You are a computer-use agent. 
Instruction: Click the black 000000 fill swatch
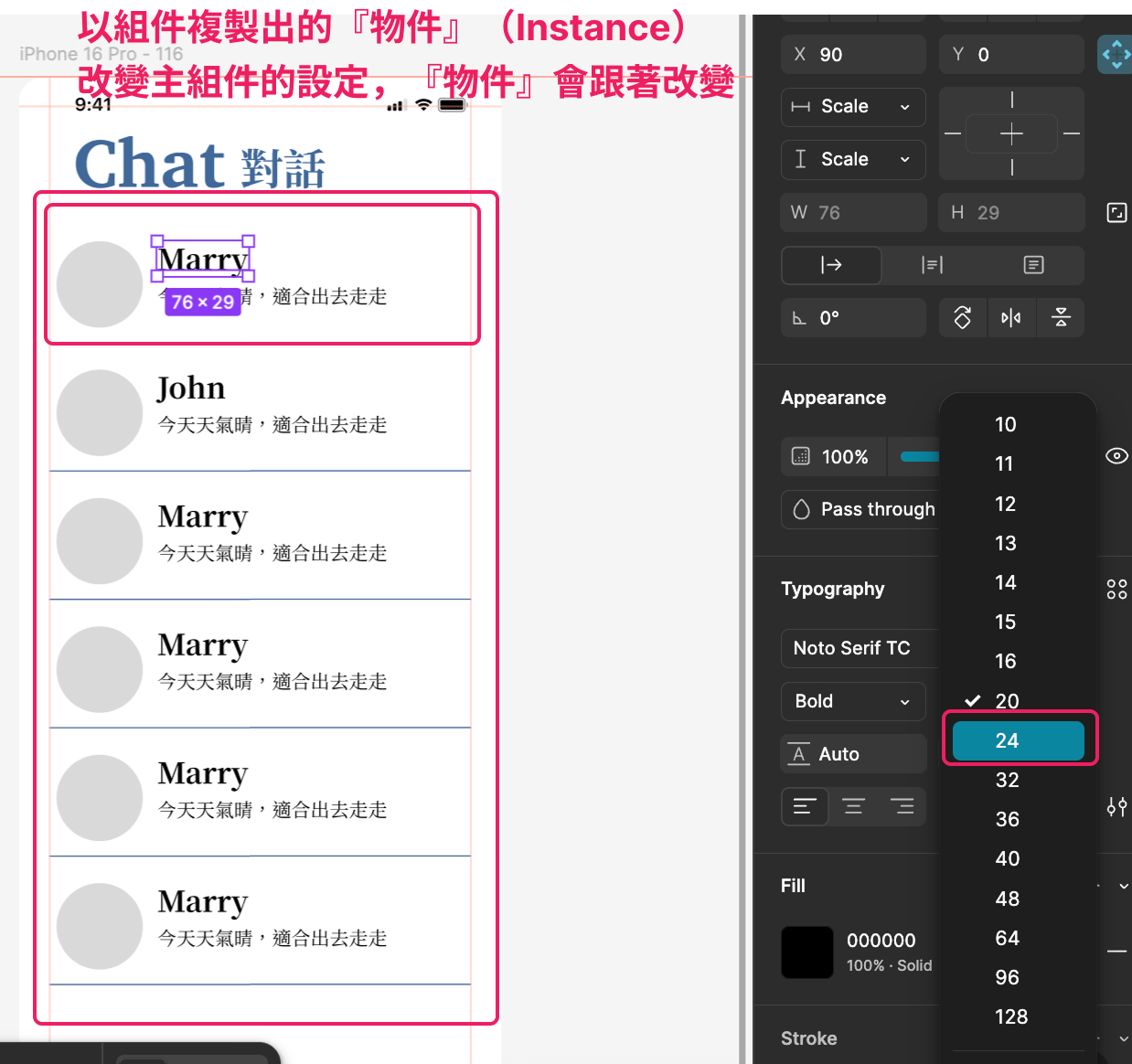coord(806,952)
